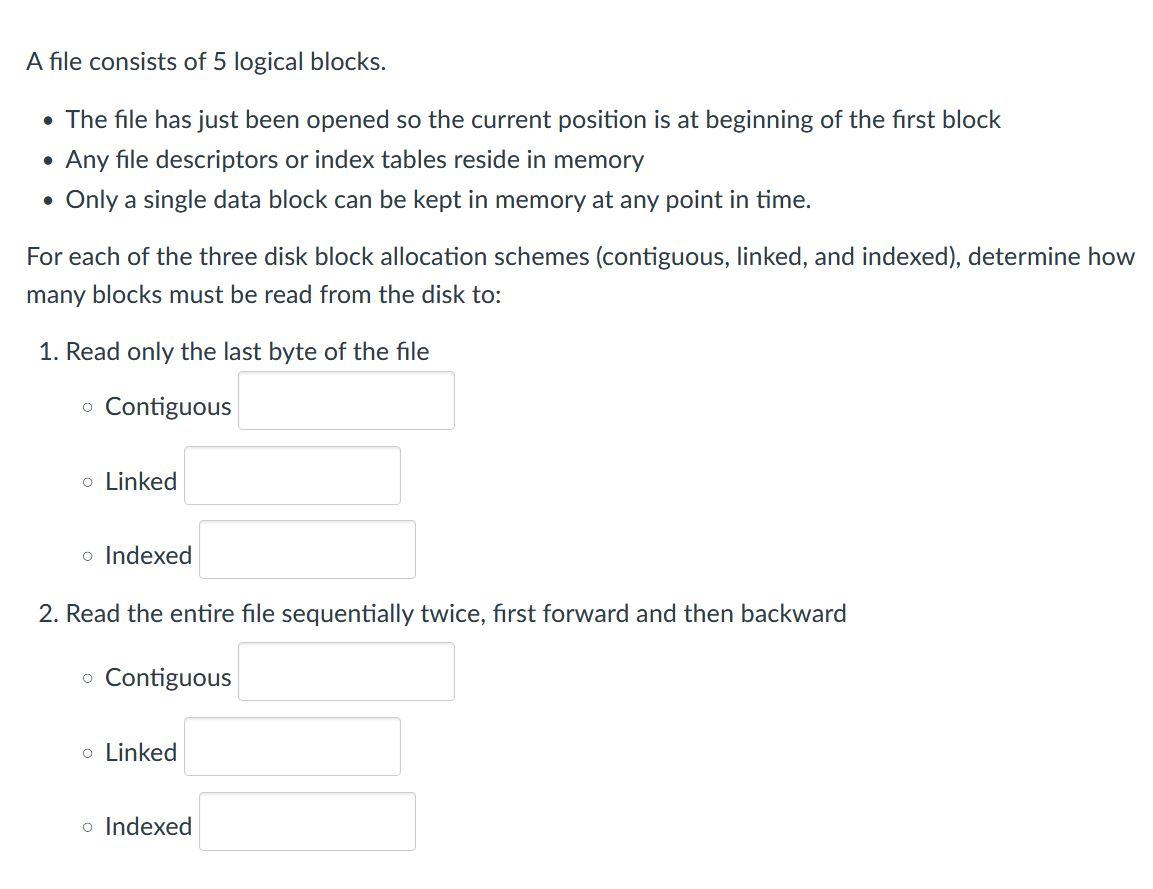This screenshot has height=889, width=1153.
Task: Click the Contiguous answer field under question 2
Action: point(346,671)
